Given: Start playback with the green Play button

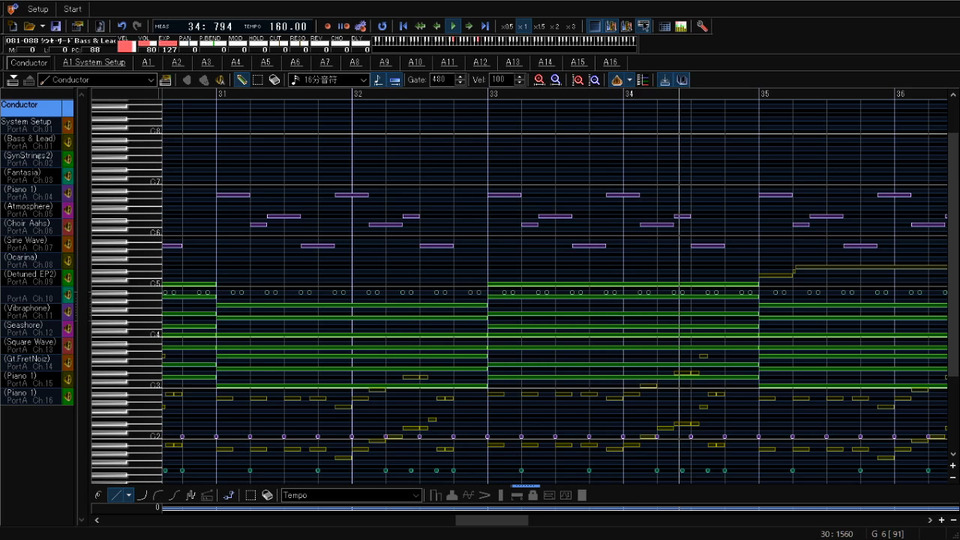Looking at the screenshot, I should click(453, 26).
